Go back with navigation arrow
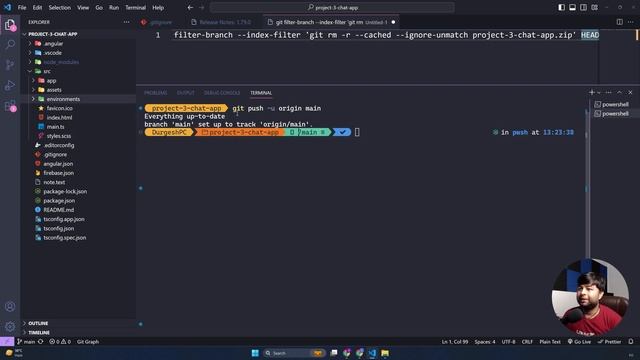This screenshot has width=640, height=360. click(190, 7)
